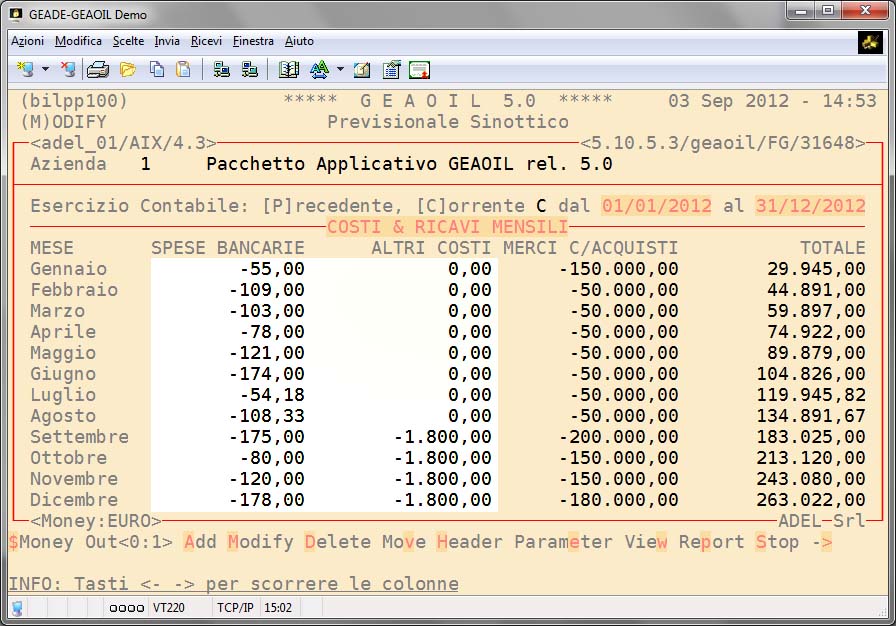Click the start date 01/01/2012 field

coord(656,206)
